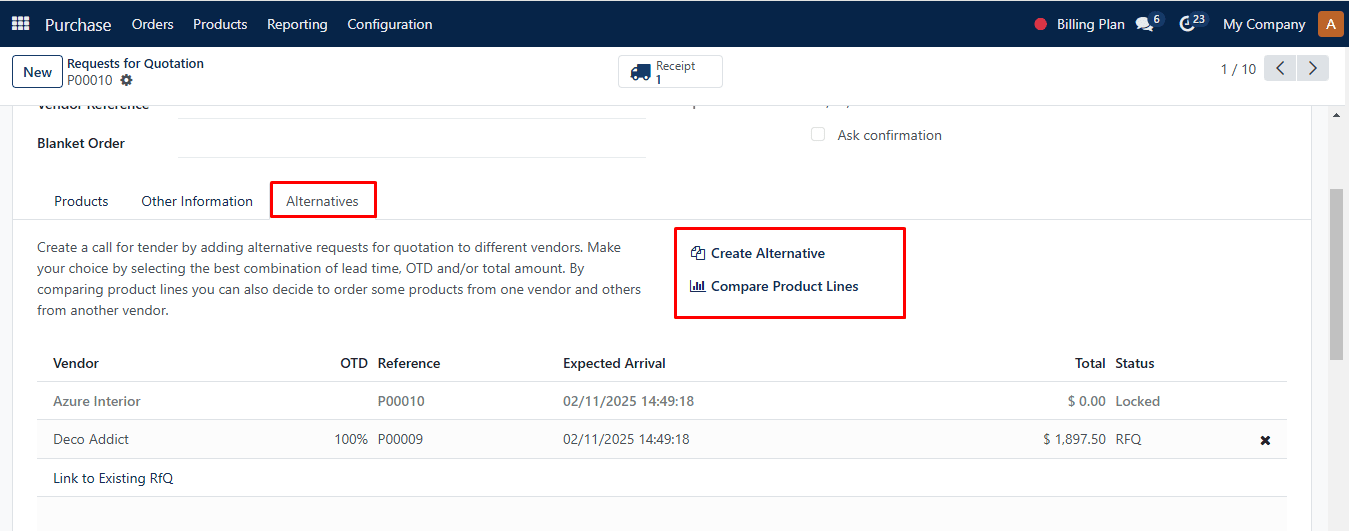Sort by the Expected Arrival column header
This screenshot has height=531, width=1349.
tap(614, 363)
